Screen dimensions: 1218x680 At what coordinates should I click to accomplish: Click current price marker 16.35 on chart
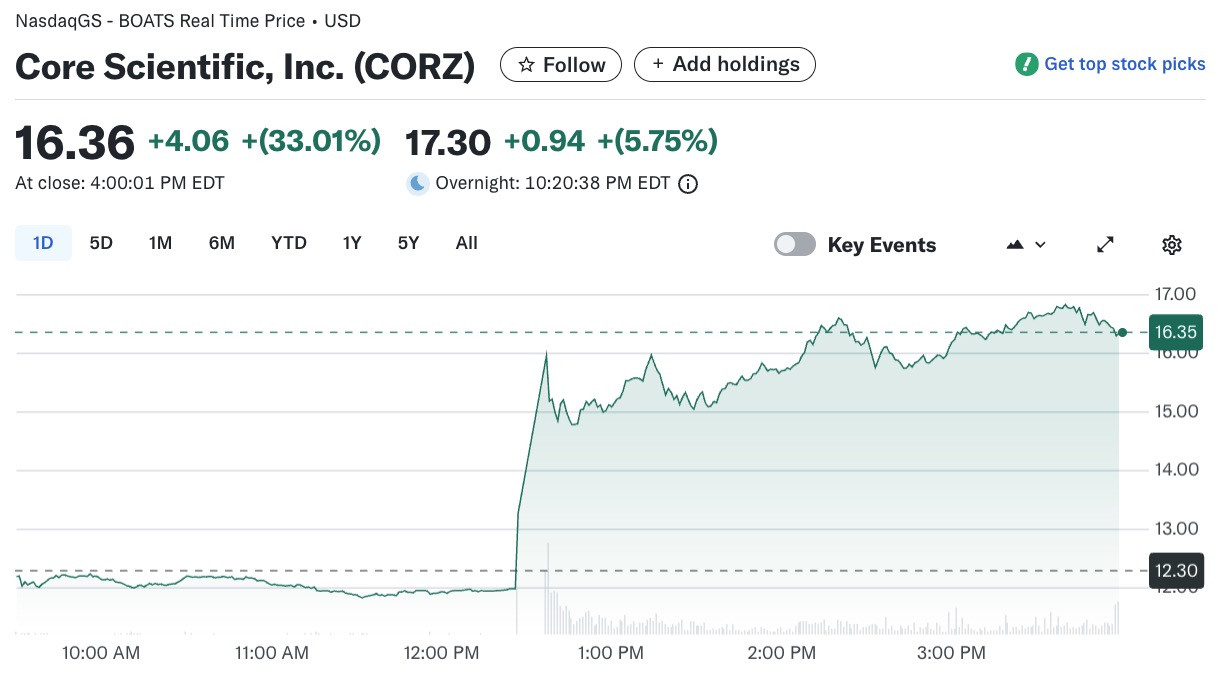point(1176,332)
